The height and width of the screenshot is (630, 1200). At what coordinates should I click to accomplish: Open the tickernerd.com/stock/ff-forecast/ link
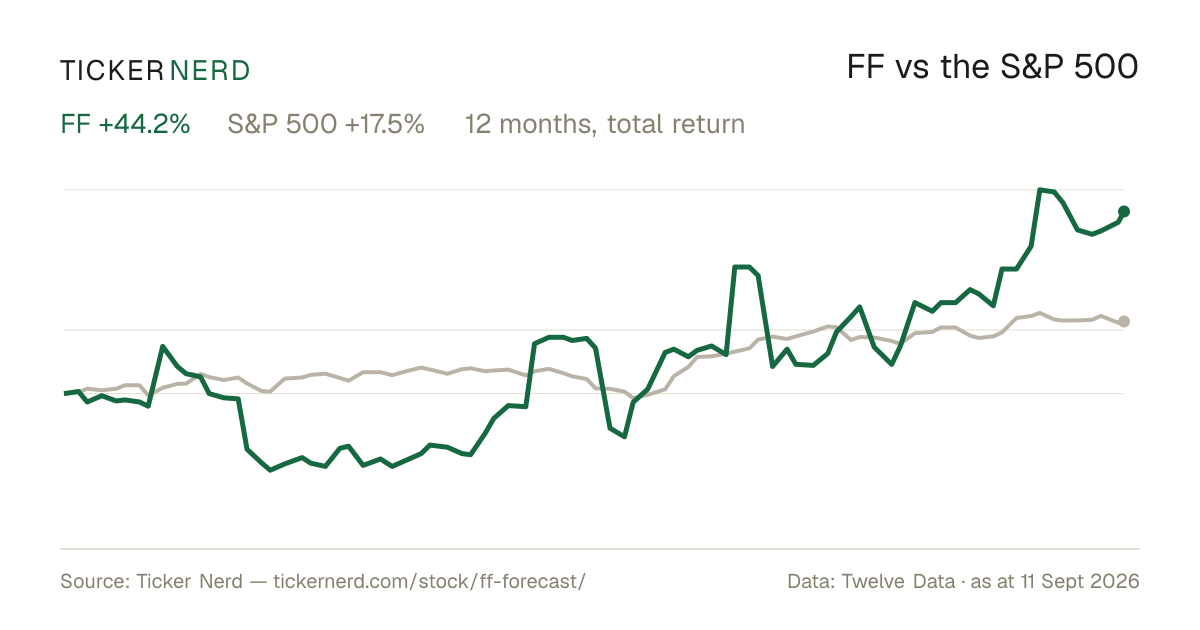(428, 581)
